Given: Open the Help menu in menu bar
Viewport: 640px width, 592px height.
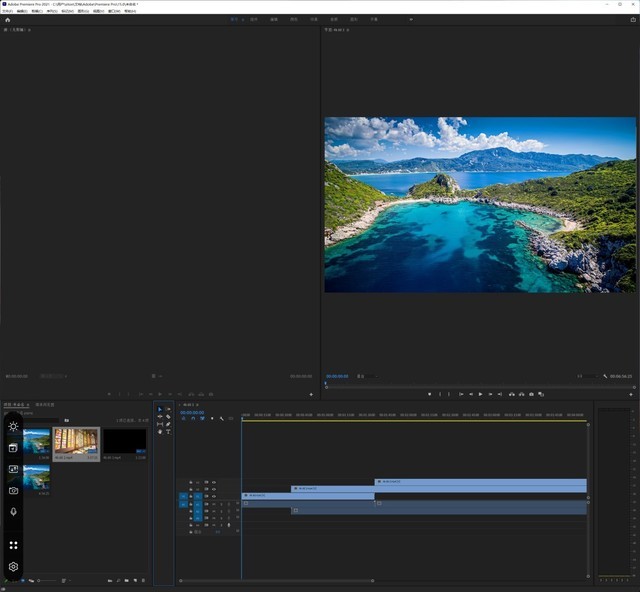Looking at the screenshot, I should click(130, 11).
